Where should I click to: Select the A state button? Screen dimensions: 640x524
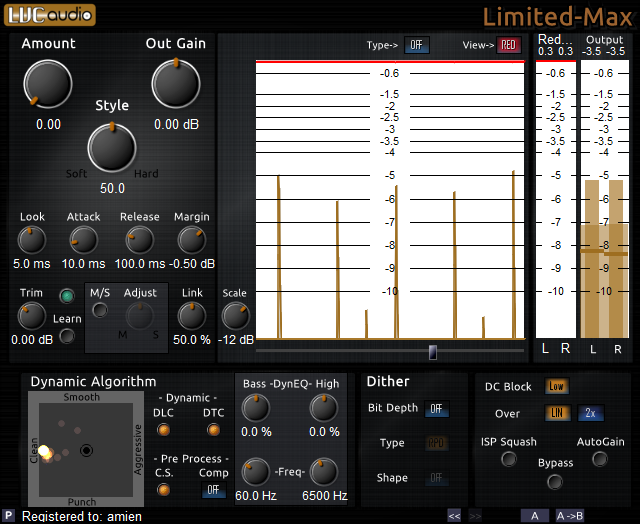535,516
